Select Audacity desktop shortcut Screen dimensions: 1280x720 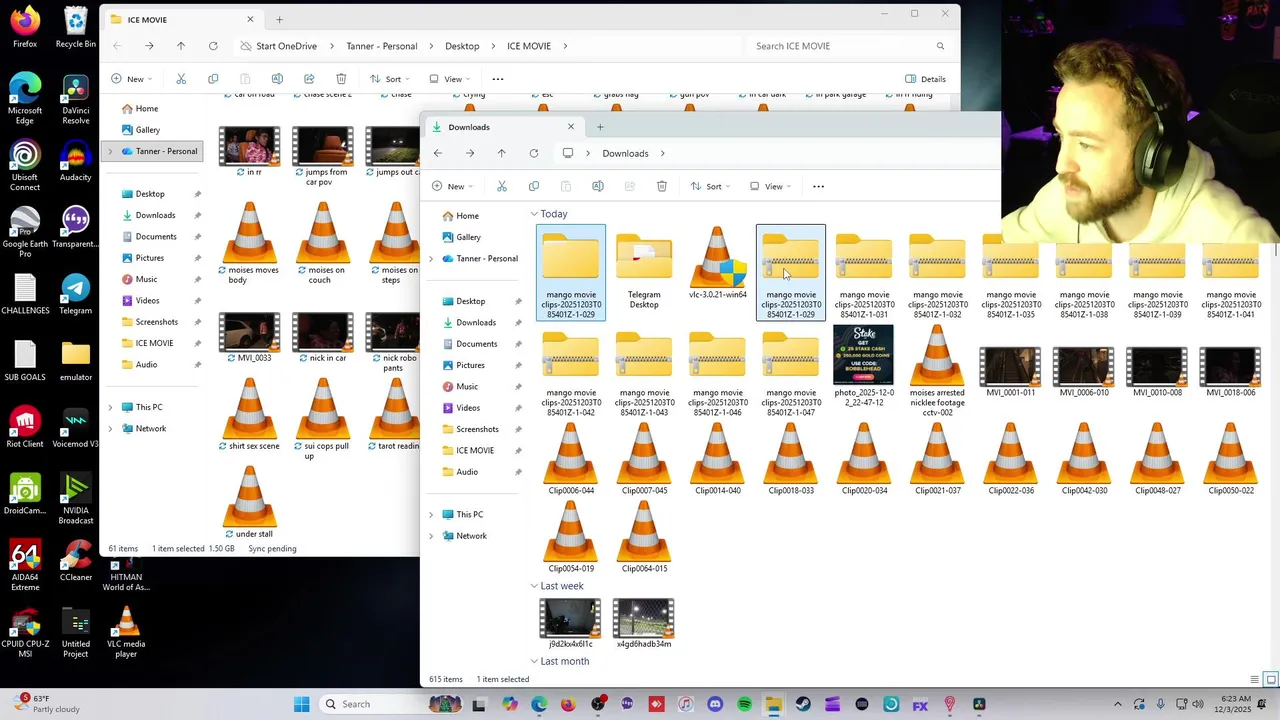[76, 162]
